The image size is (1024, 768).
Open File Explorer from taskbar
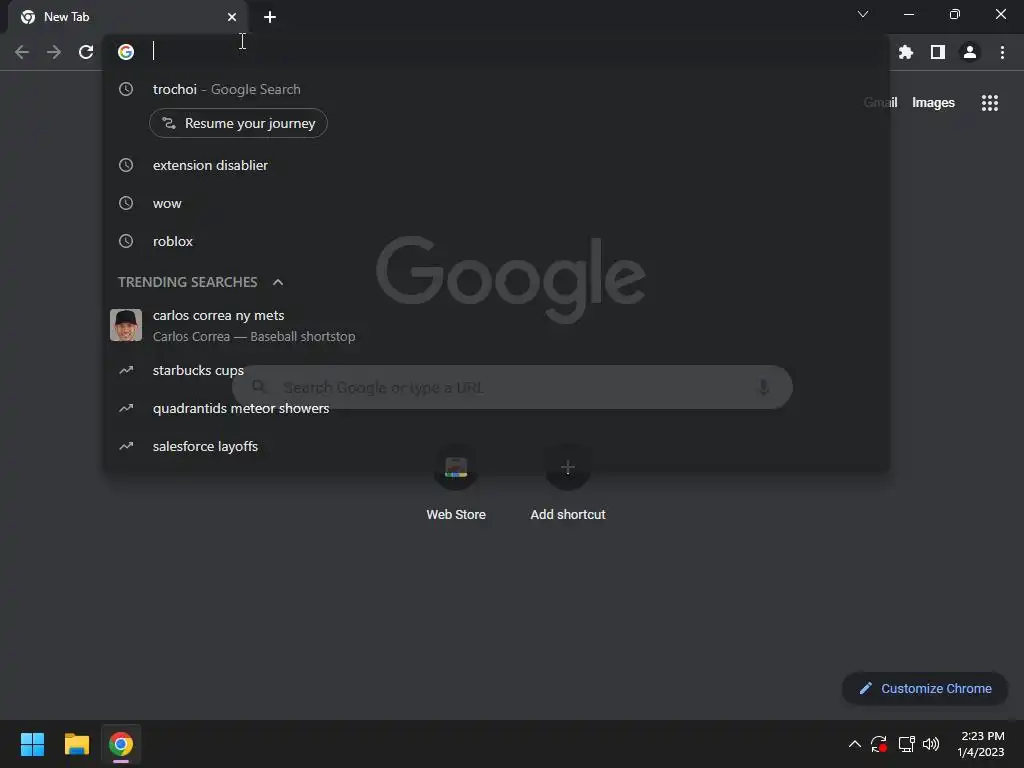(76, 744)
